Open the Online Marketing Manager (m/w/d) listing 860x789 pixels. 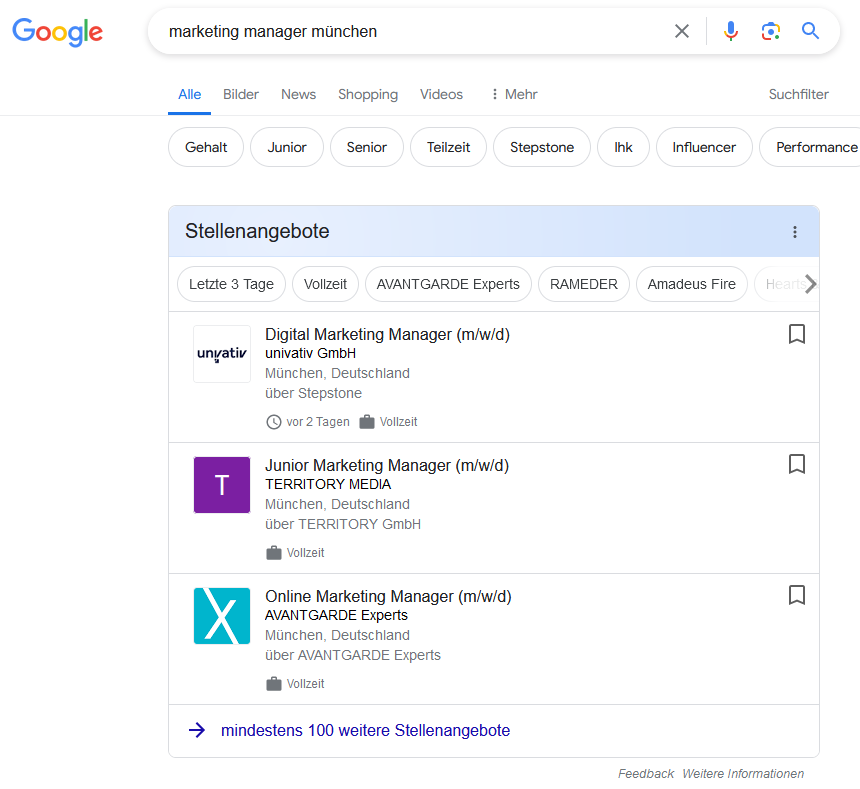click(388, 596)
